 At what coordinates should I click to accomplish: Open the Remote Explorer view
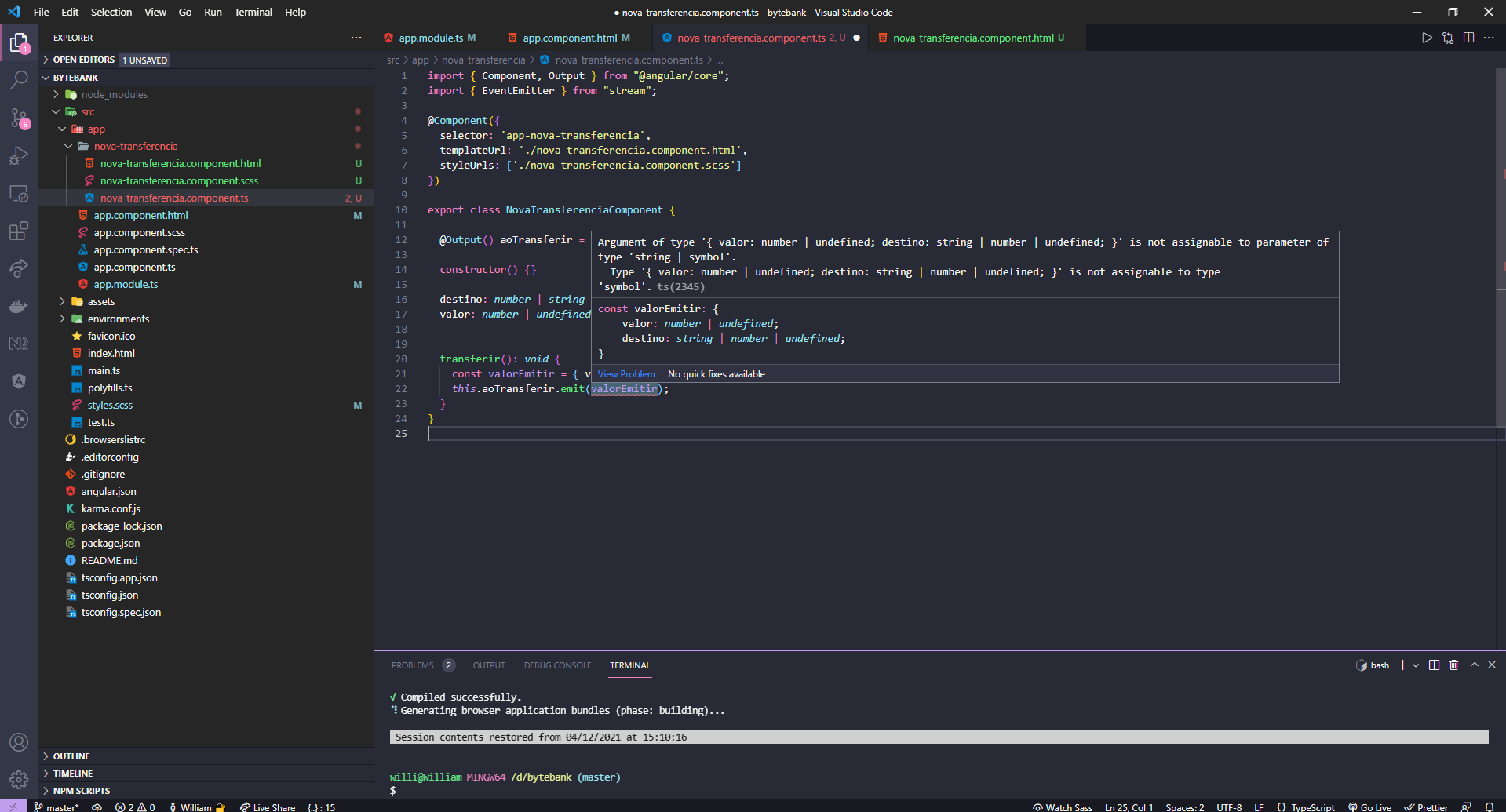click(x=19, y=193)
